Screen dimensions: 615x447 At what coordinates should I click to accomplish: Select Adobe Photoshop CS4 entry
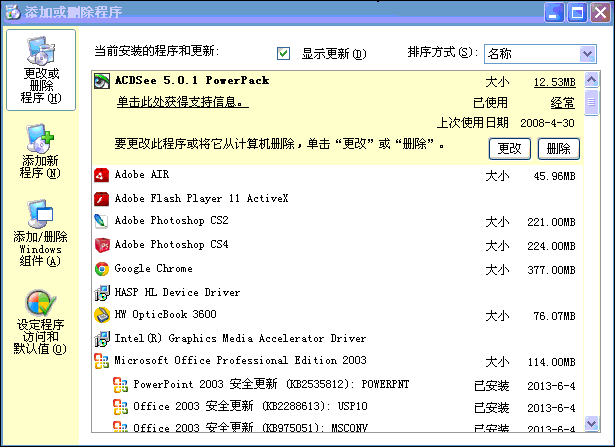coord(338,245)
